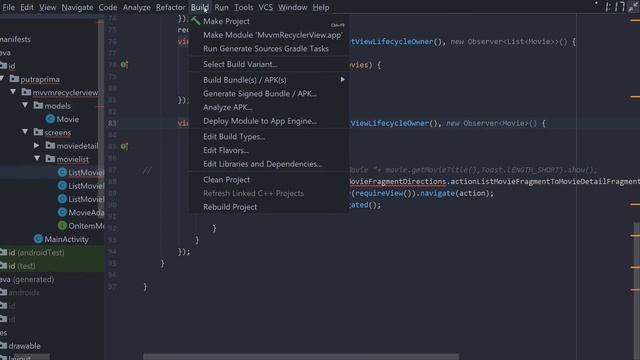Open the VCS menu
The width and height of the screenshot is (640, 360).
point(266,7)
